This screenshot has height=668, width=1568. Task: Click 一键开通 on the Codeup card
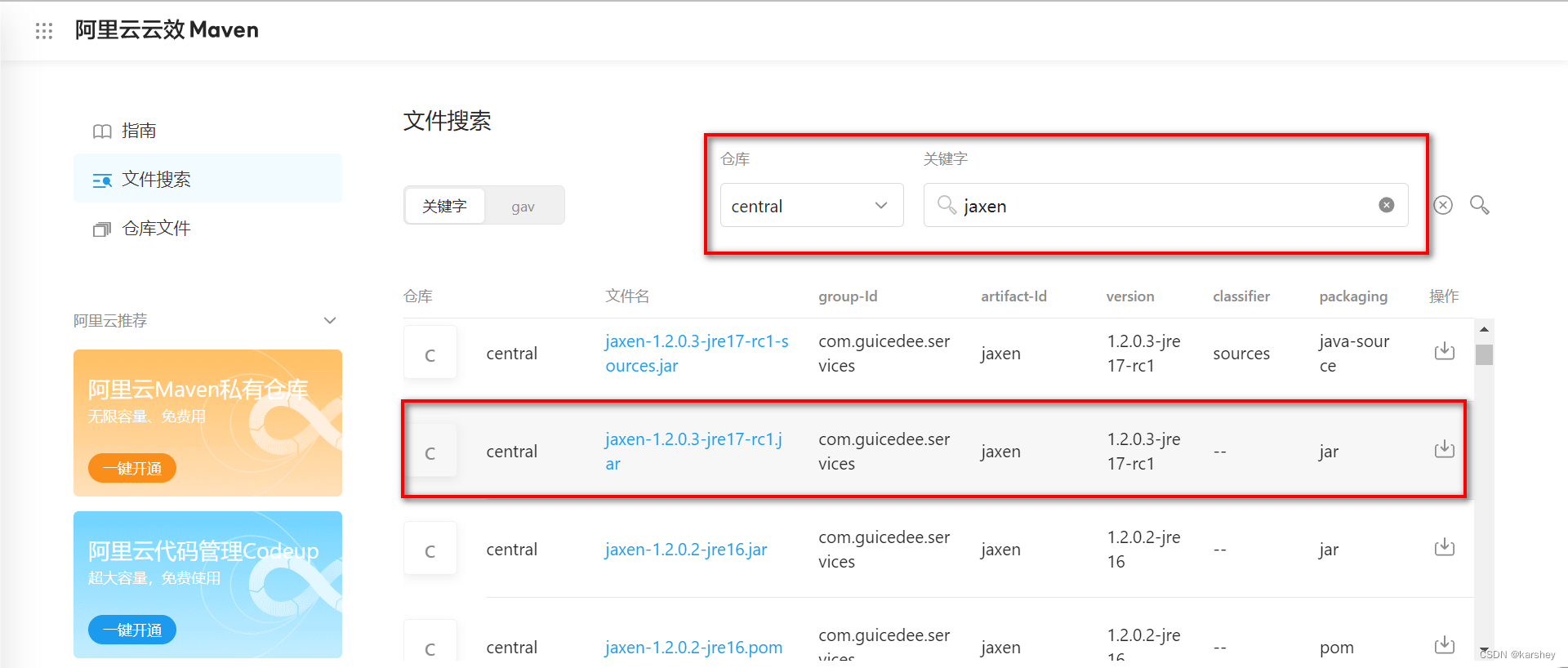tap(132, 630)
